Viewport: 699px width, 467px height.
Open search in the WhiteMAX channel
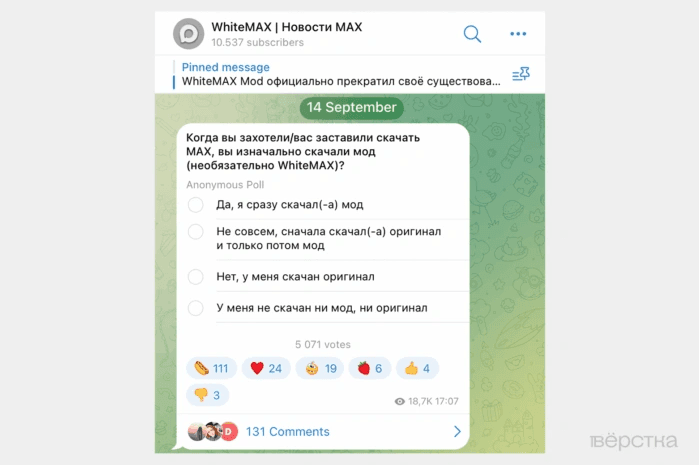[472, 34]
